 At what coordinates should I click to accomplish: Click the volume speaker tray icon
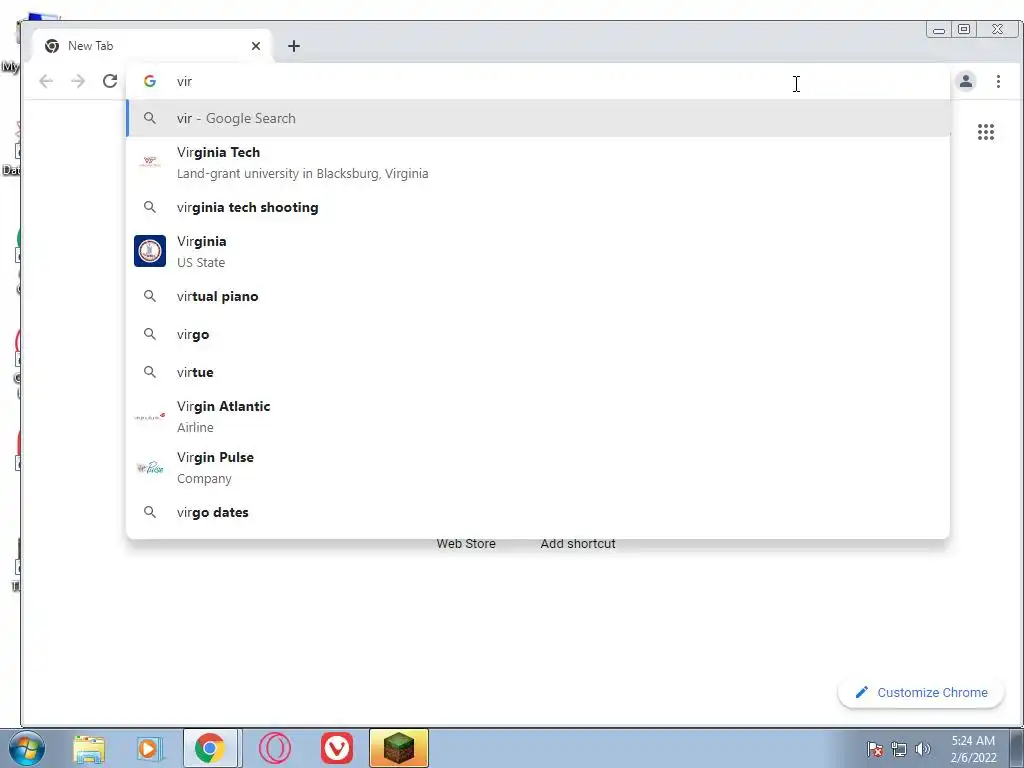pyautogui.click(x=923, y=748)
